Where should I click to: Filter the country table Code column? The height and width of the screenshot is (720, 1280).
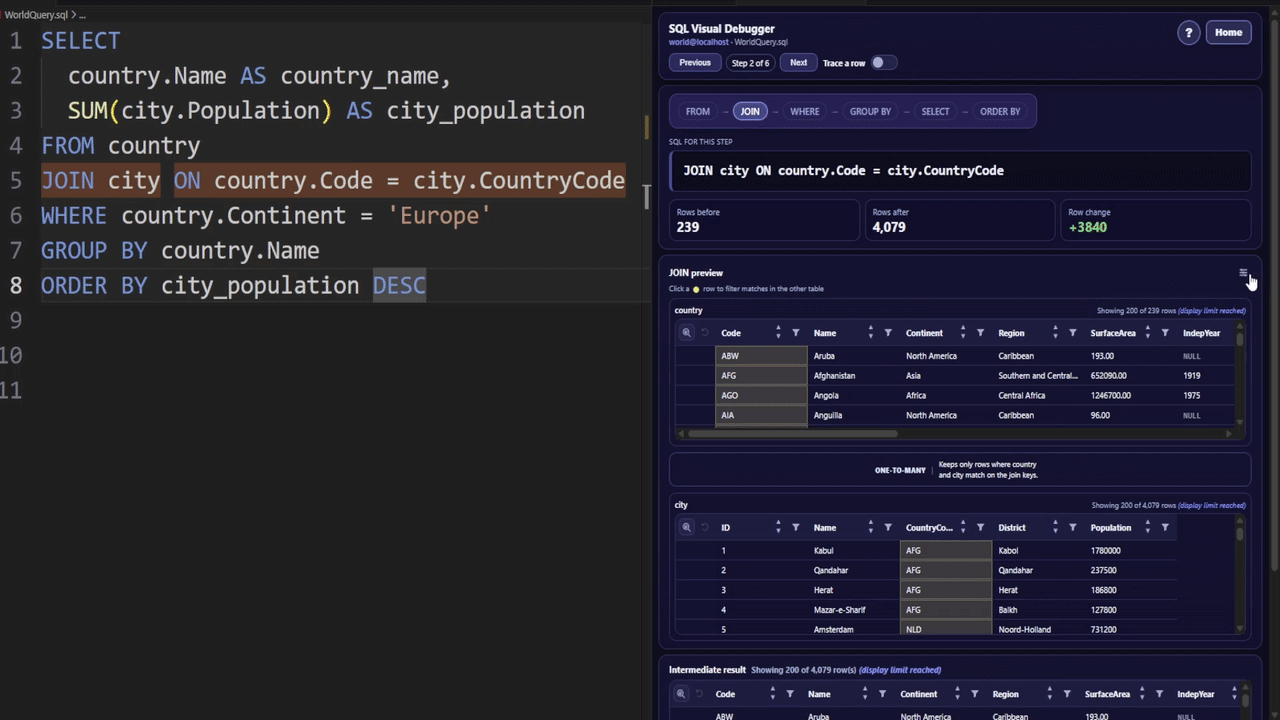coord(796,333)
